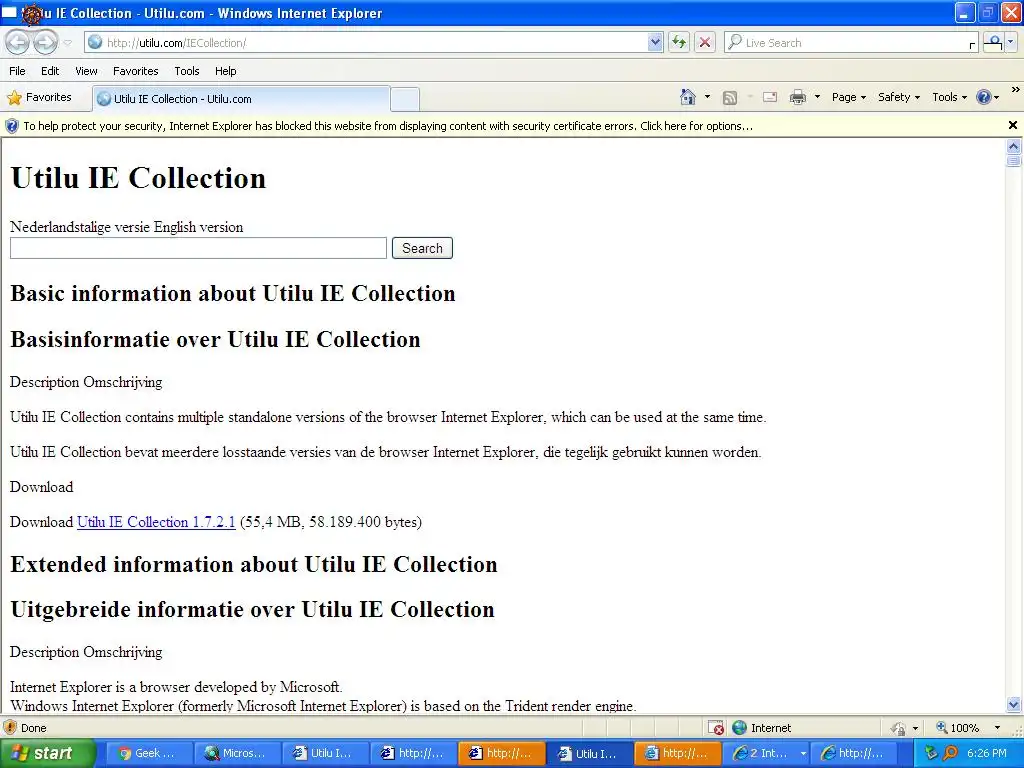Click the Internet security zone indicator

point(761,728)
